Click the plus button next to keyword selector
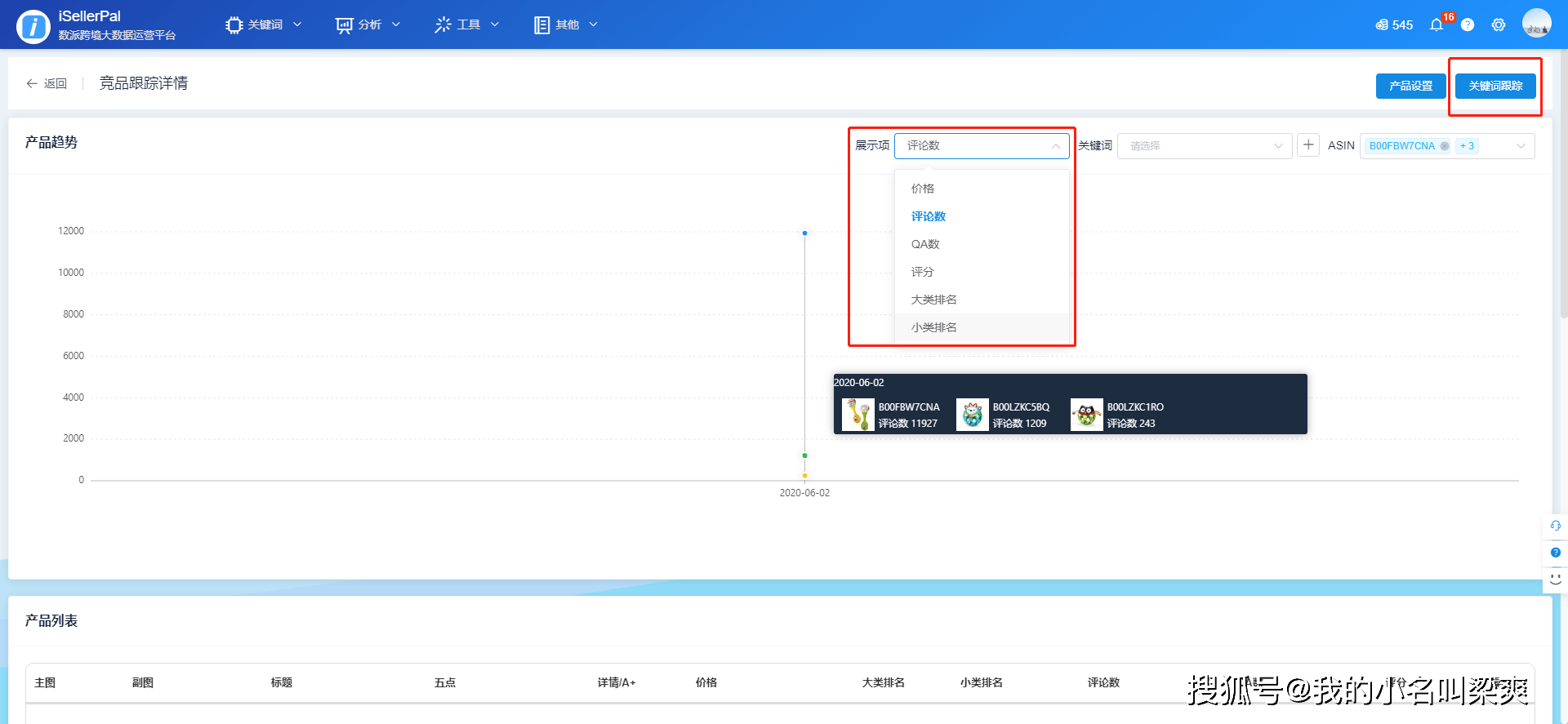 click(x=1308, y=145)
